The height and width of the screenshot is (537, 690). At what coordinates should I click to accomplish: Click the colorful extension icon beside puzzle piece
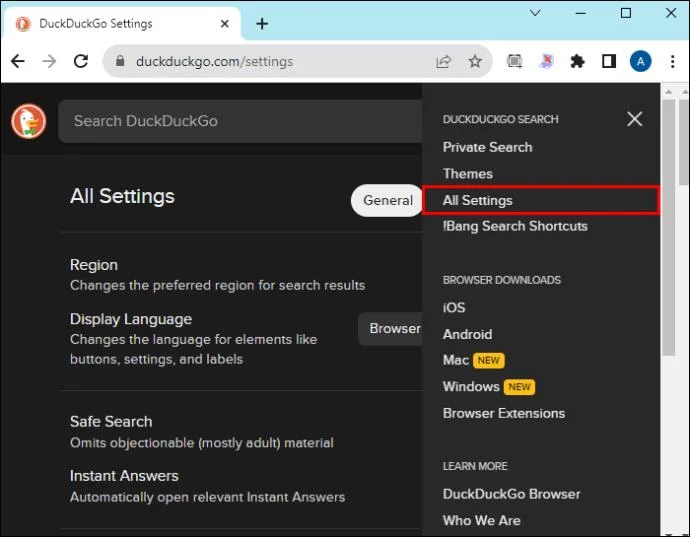tap(546, 61)
